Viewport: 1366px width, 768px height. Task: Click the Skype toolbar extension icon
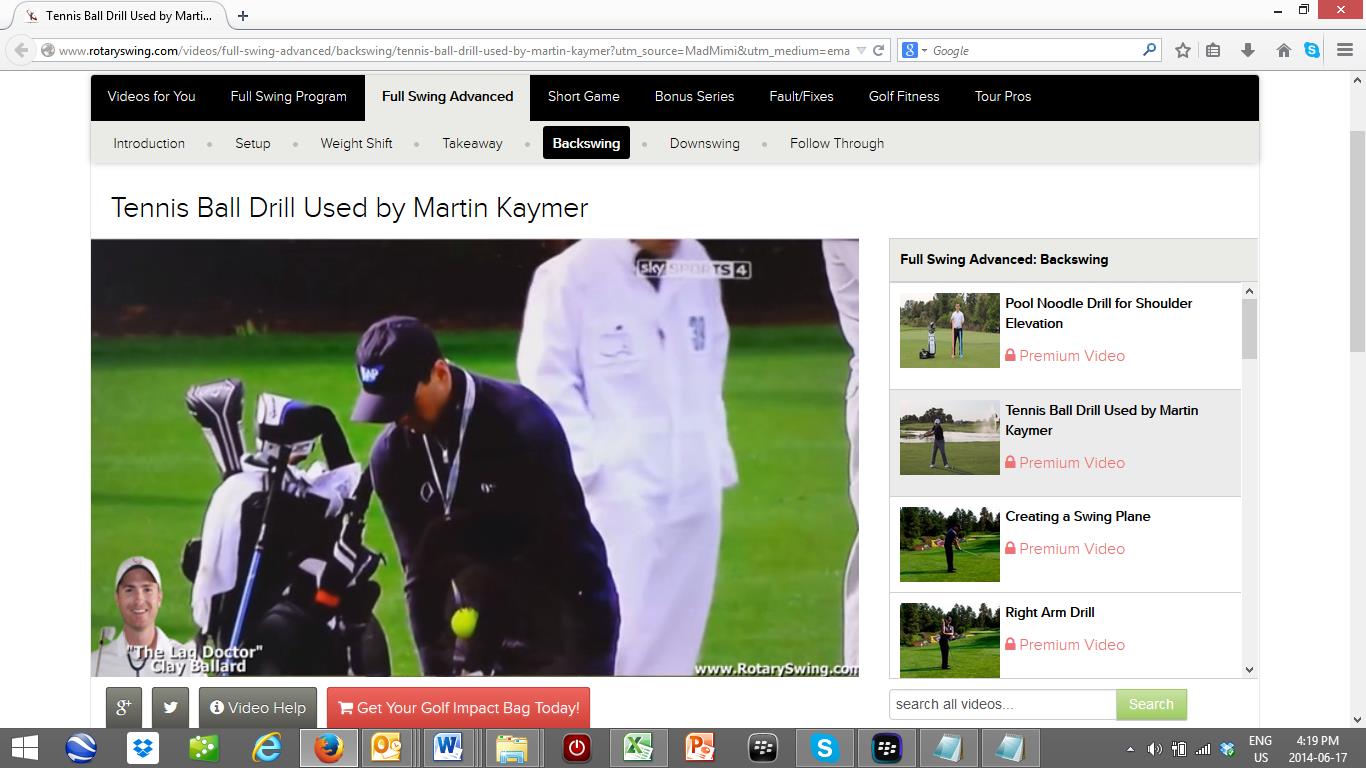pos(1312,50)
